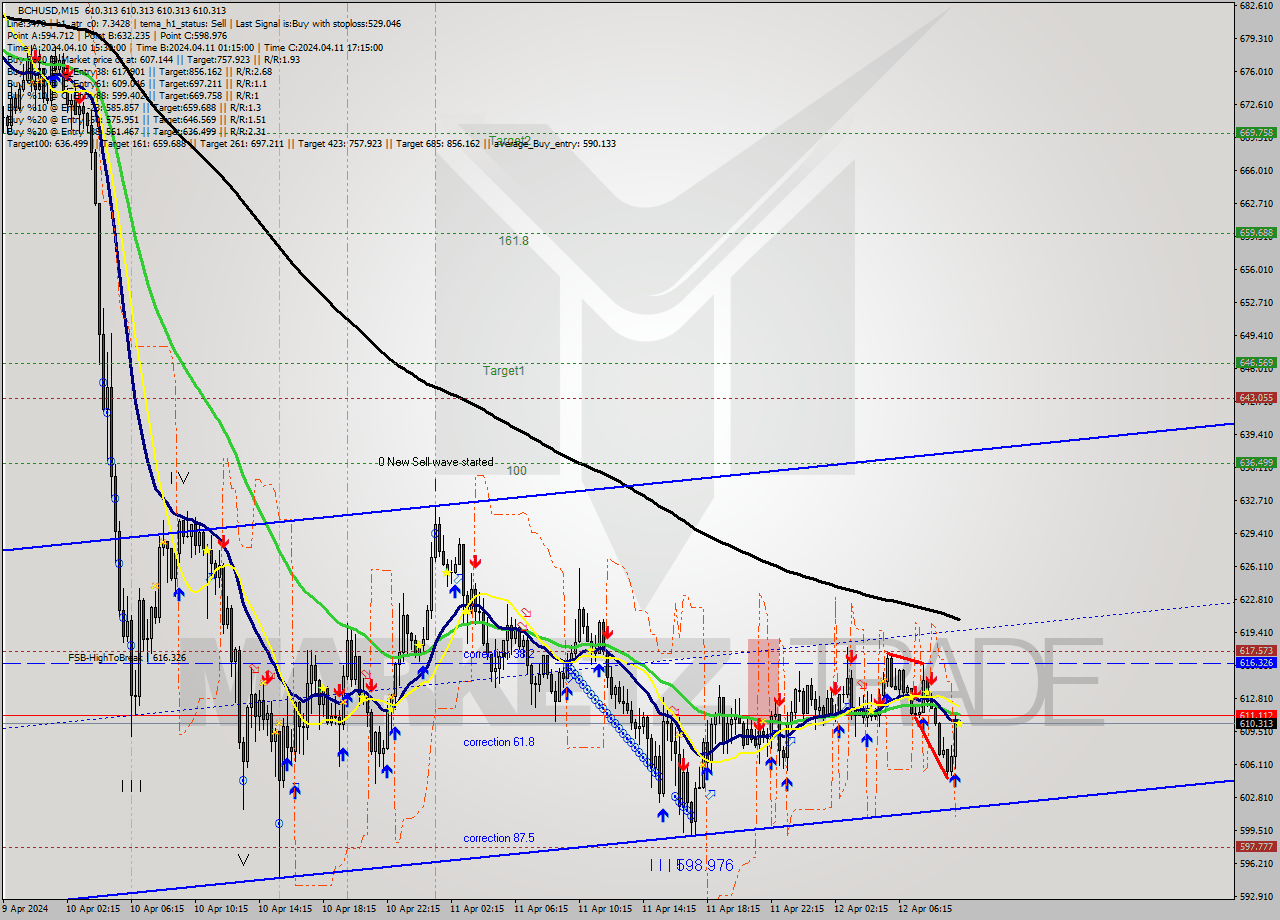Click the green 636.499 price tag
This screenshot has width=1280, height=920.
tap(1256, 462)
